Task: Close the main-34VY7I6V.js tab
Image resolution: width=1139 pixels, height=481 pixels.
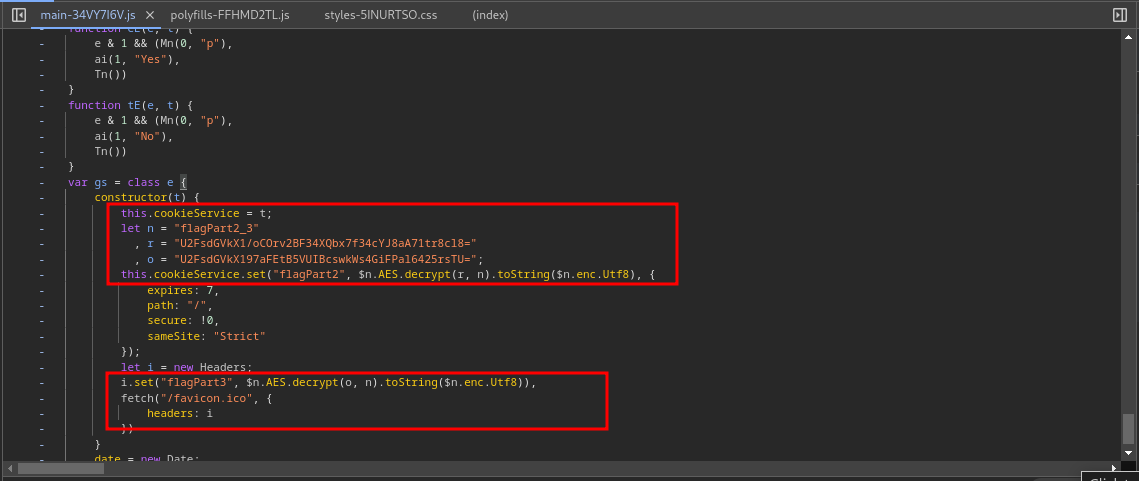Action: tap(149, 16)
